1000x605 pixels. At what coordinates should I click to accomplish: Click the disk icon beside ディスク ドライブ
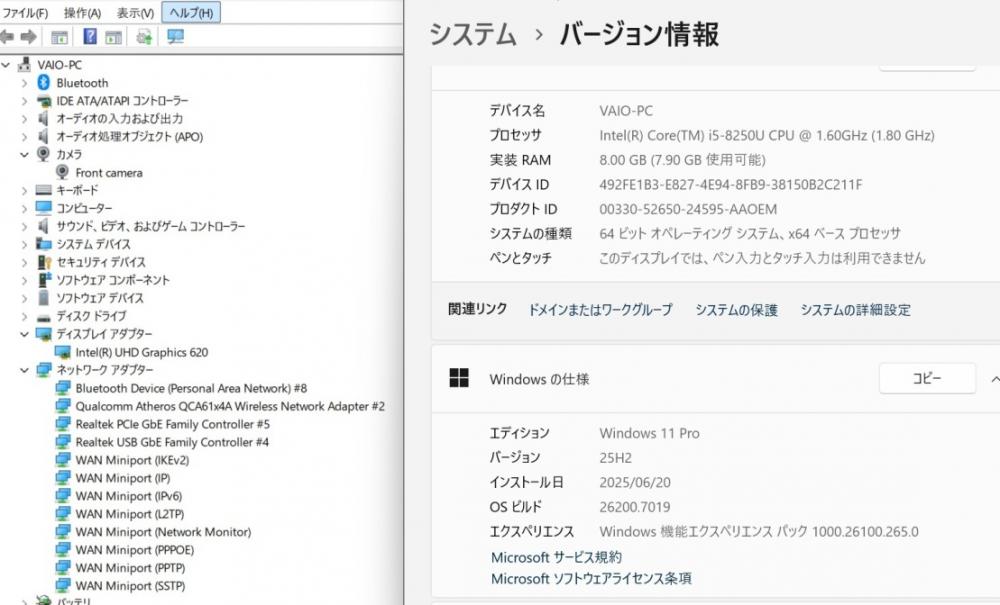(43, 317)
